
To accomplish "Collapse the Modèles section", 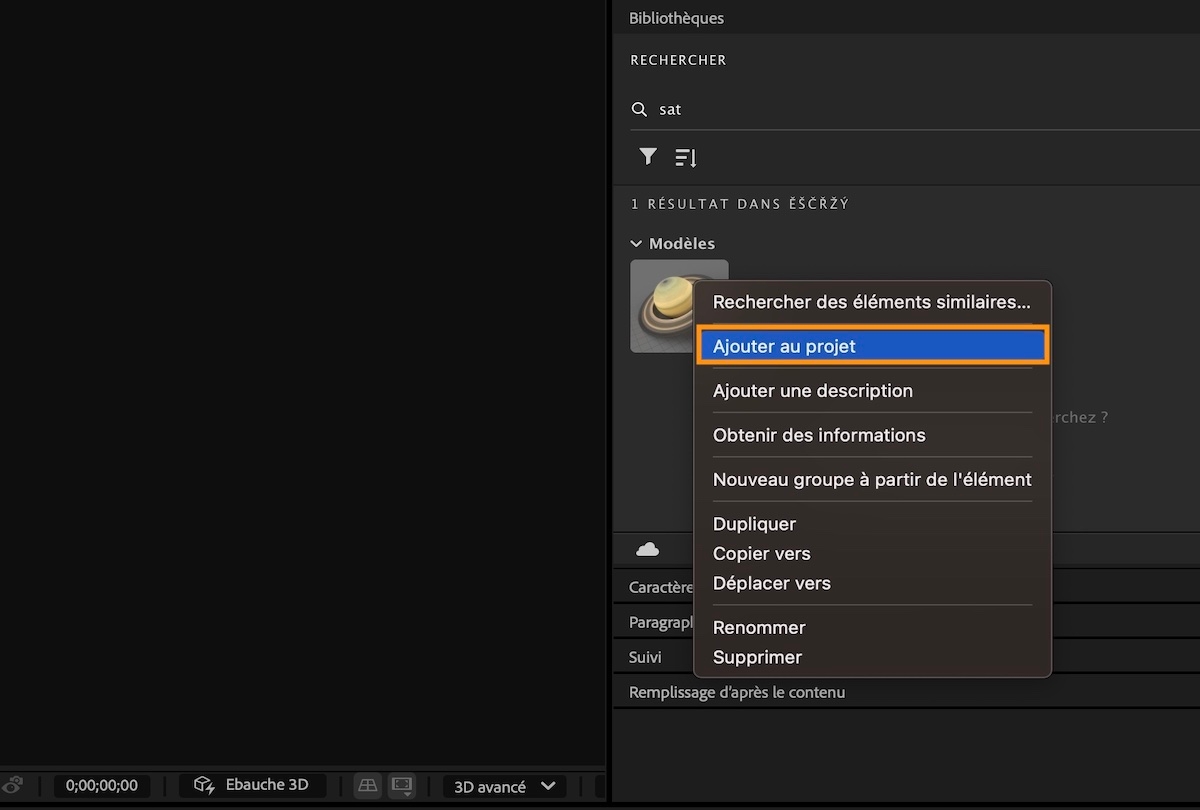I will coord(636,243).
